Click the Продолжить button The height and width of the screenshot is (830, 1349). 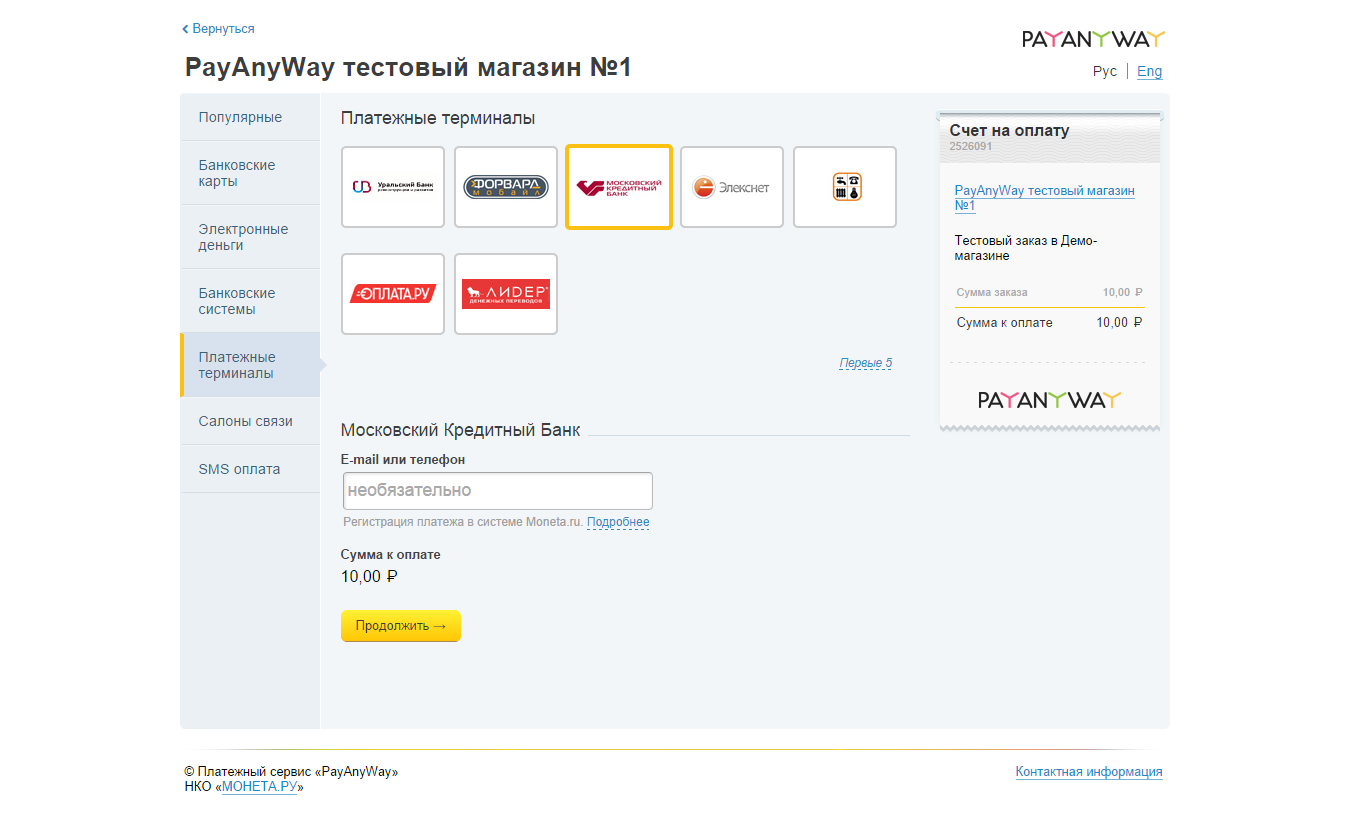coord(401,626)
